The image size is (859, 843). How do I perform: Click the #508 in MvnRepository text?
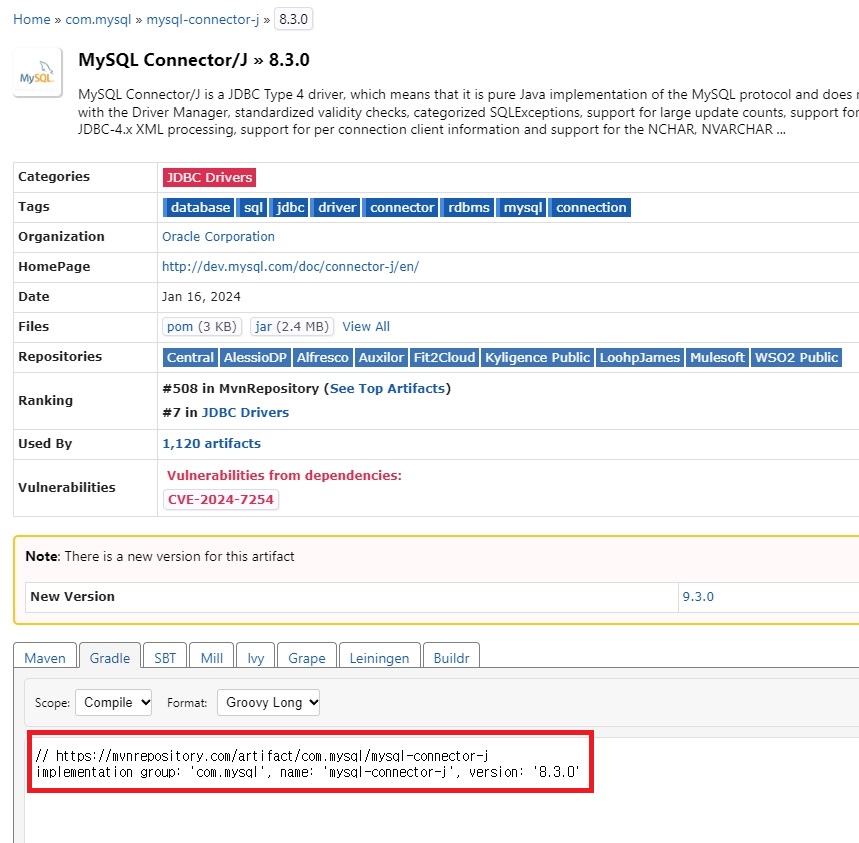point(240,389)
